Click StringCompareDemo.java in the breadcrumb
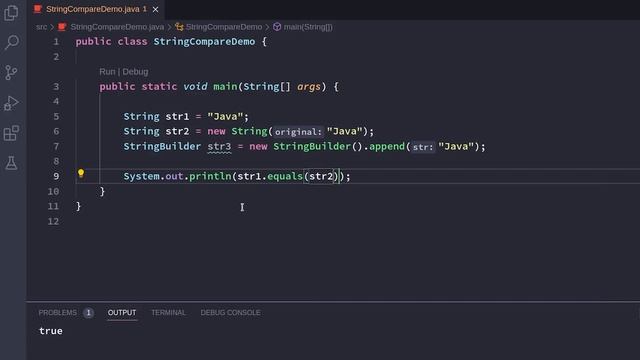 tap(117, 27)
